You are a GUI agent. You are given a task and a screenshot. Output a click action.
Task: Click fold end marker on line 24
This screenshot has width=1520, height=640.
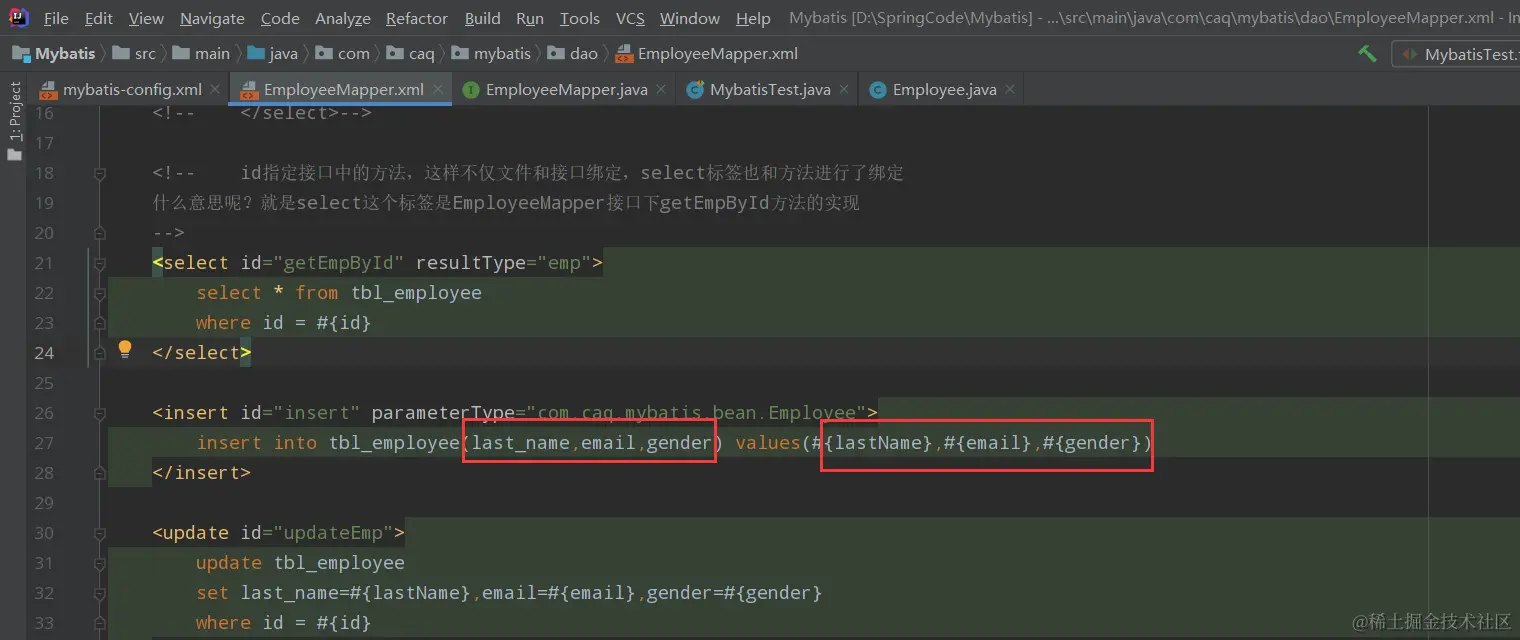click(99, 353)
